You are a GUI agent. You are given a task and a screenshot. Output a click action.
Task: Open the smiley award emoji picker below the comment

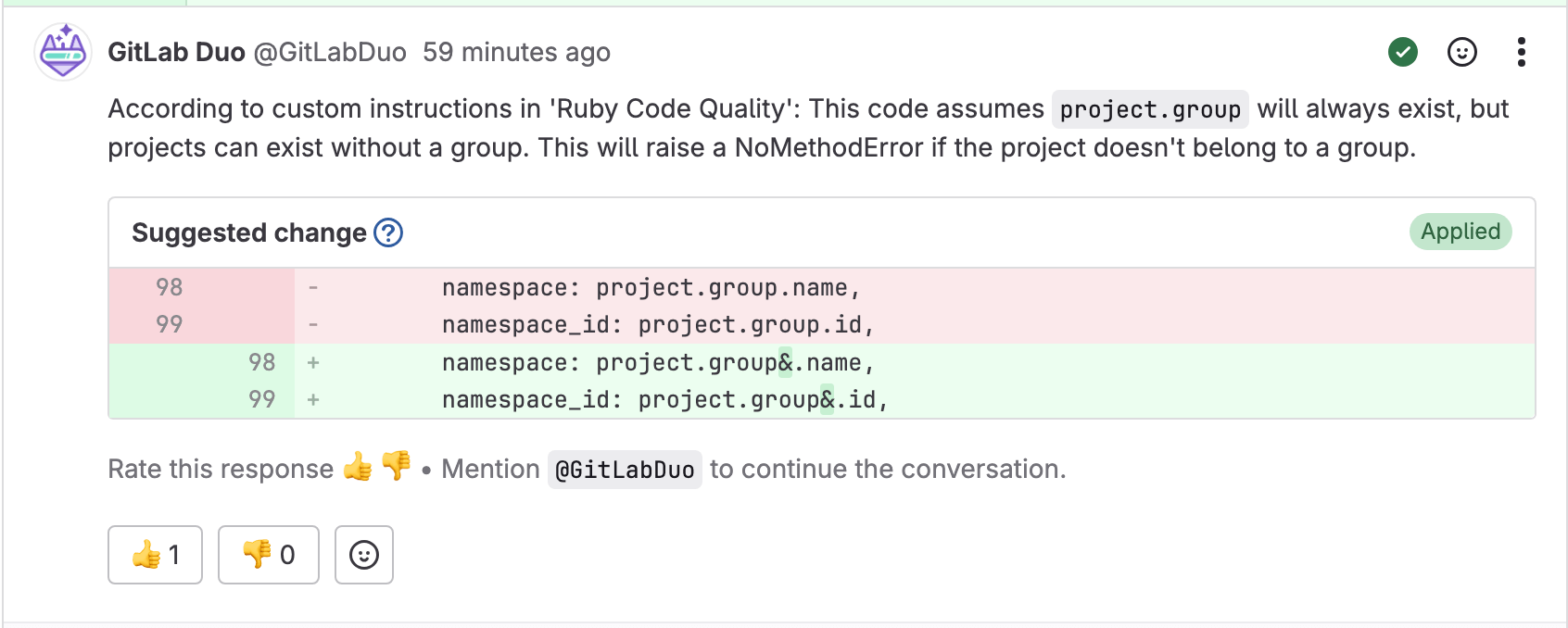pyautogui.click(x=363, y=555)
